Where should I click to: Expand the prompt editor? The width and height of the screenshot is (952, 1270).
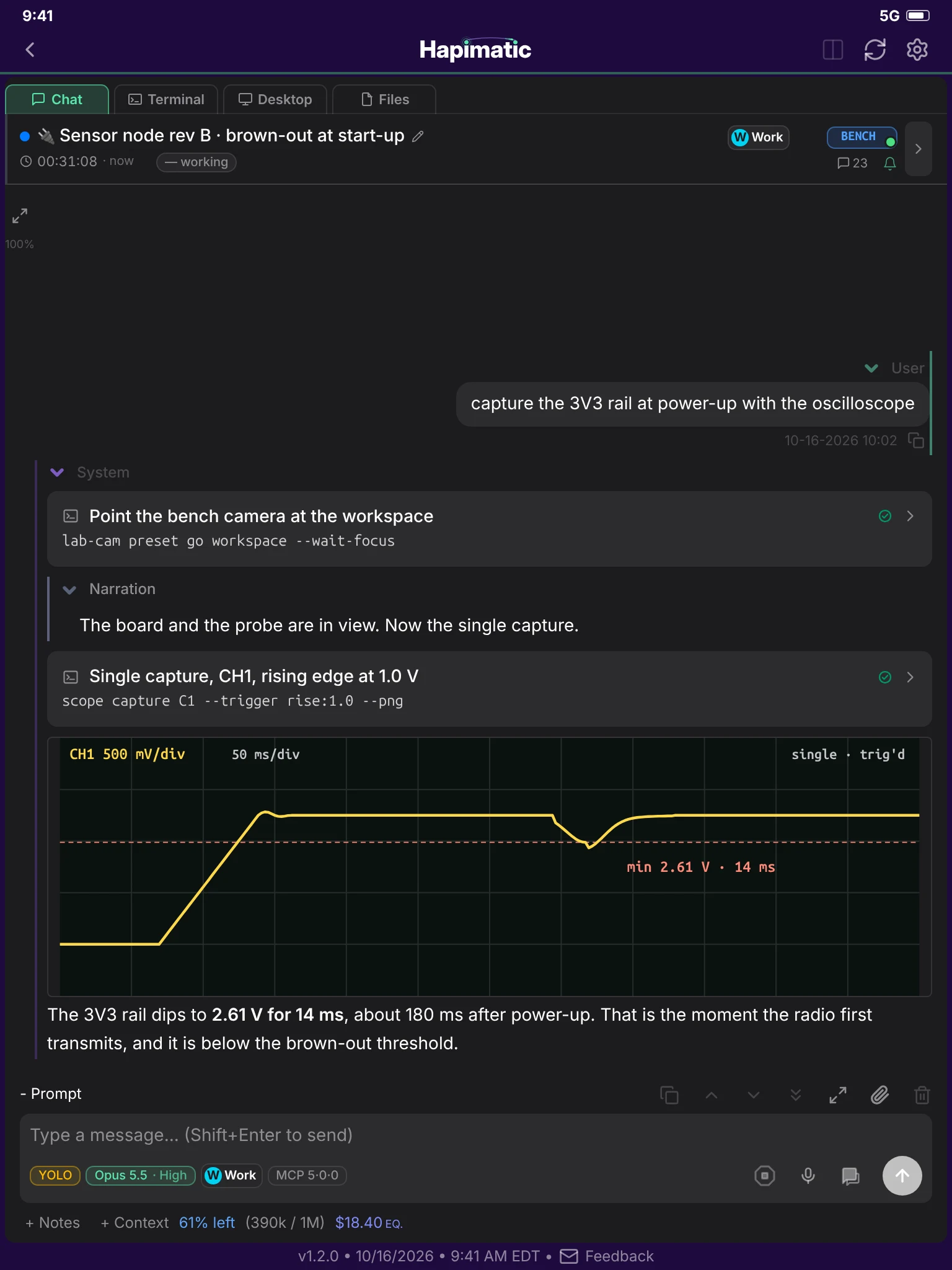coord(838,1095)
